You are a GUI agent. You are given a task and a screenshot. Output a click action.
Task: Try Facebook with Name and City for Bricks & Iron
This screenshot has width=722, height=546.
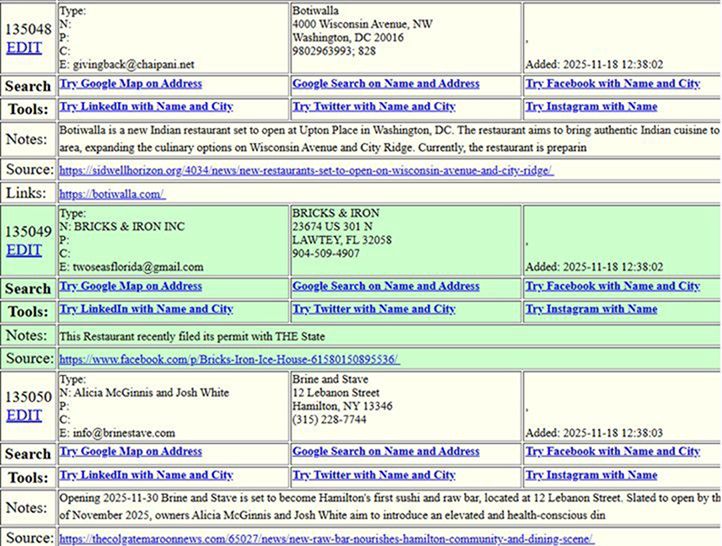point(613,286)
